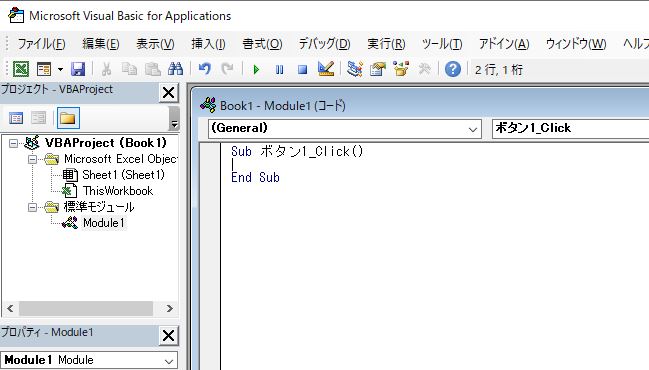
Task: Open the ファイル(F) menu
Action: (x=41, y=43)
